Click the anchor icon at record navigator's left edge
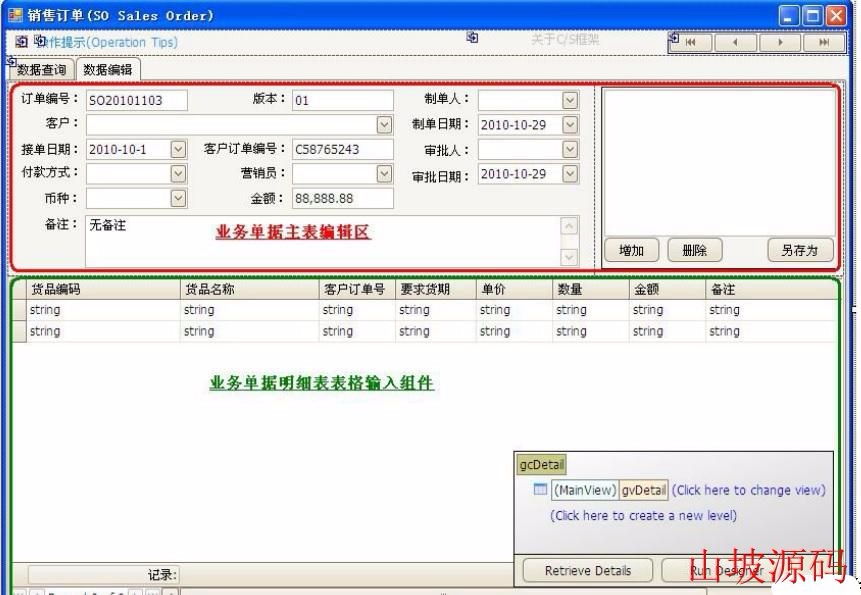 tap(676, 36)
